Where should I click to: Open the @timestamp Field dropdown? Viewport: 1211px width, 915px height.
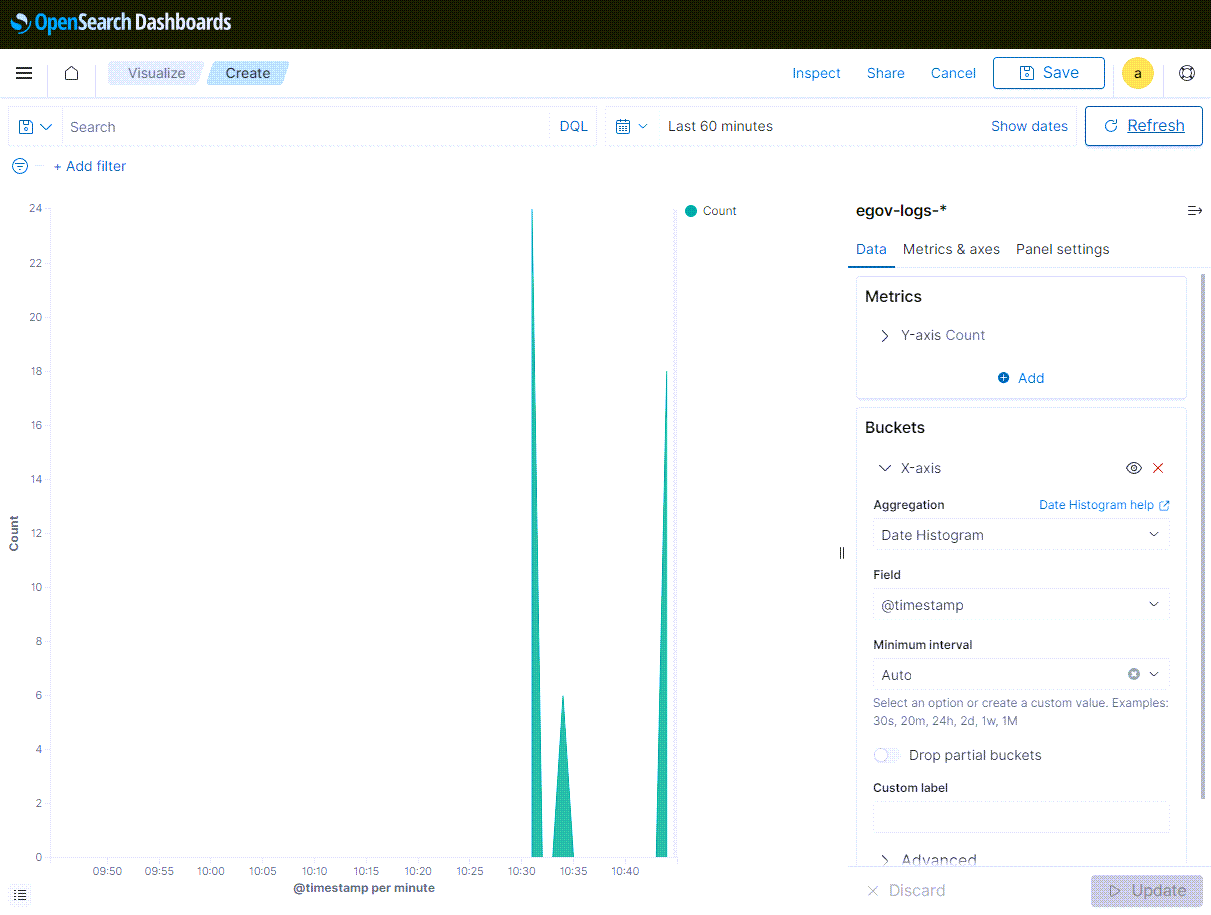click(x=1020, y=605)
